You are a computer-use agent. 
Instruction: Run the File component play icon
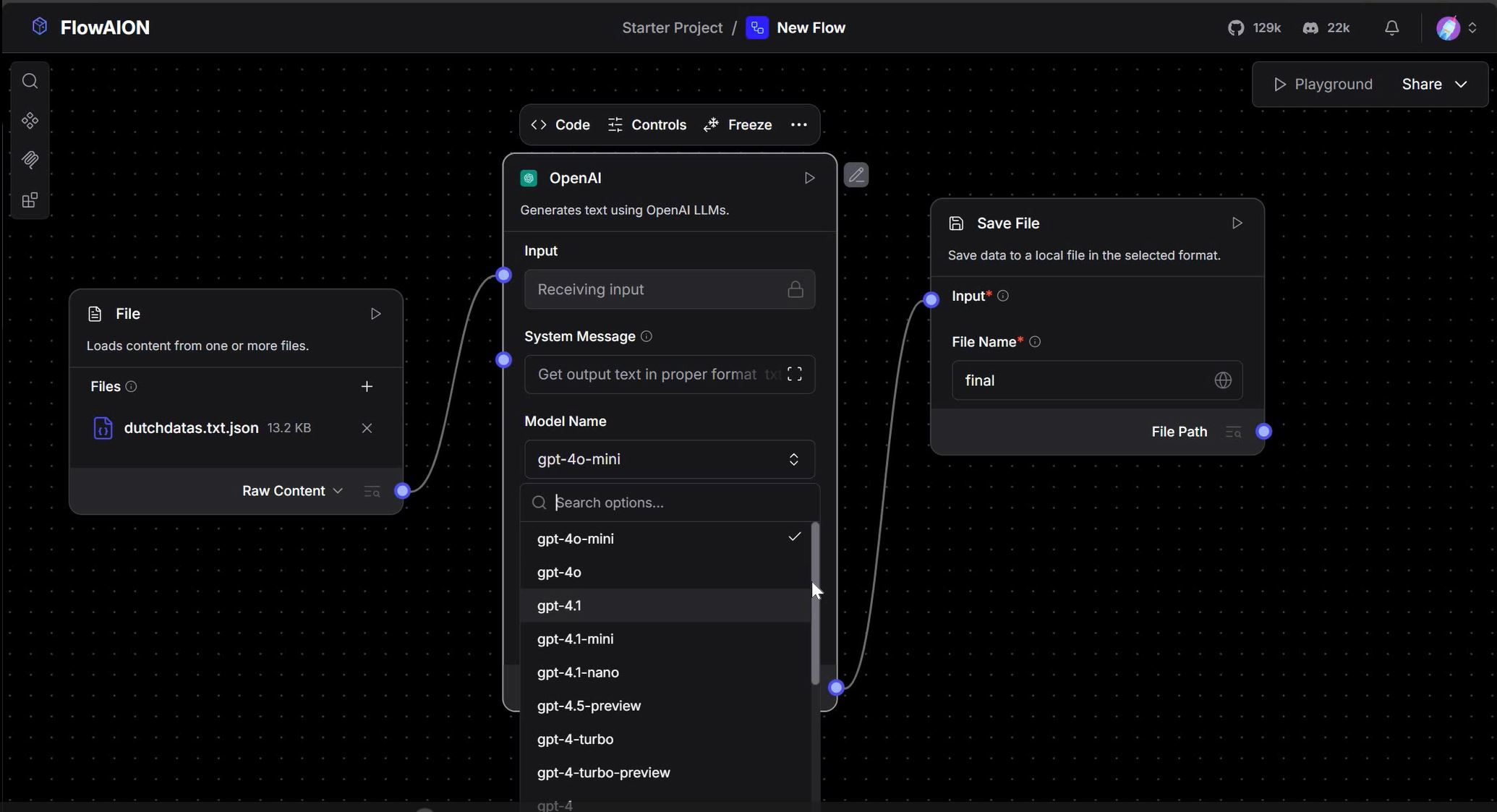click(x=375, y=314)
